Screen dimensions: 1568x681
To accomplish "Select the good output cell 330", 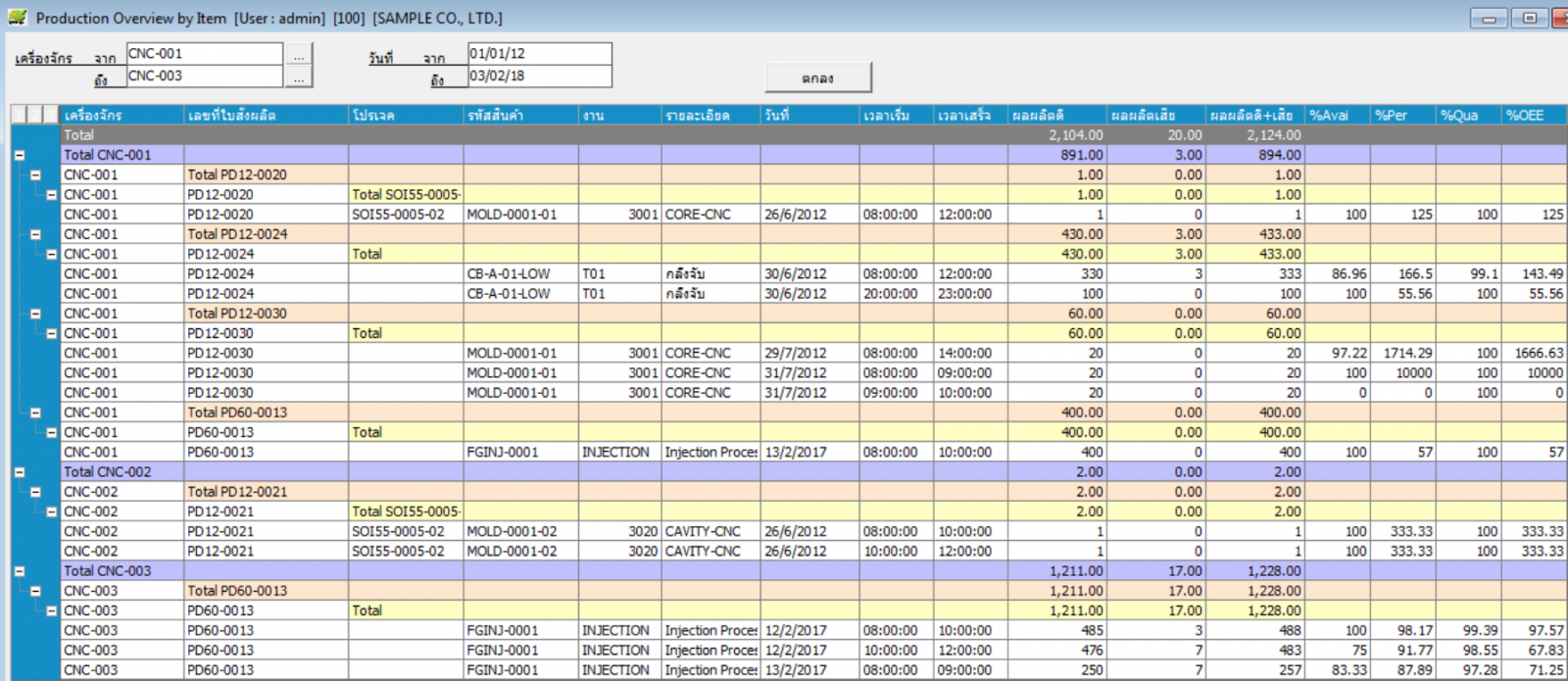I will [x=1057, y=274].
